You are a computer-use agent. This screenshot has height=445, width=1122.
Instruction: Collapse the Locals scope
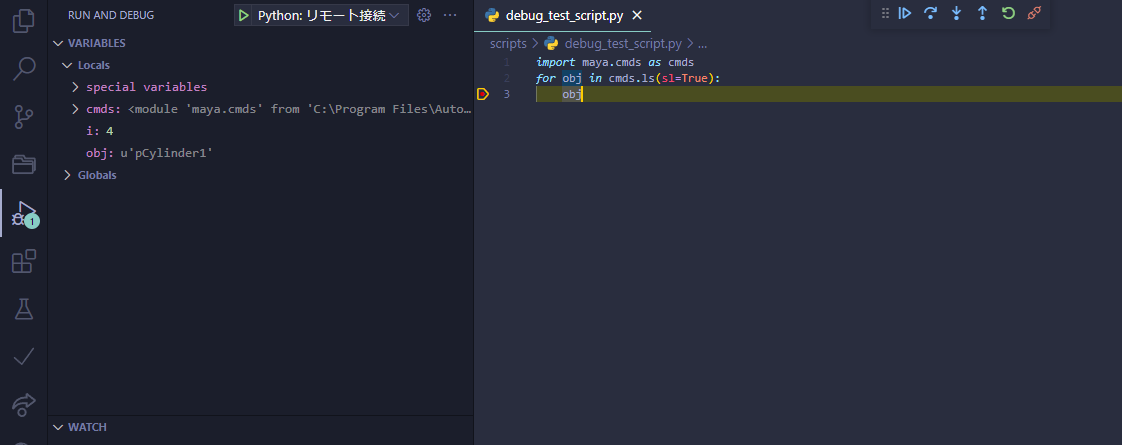coord(67,65)
